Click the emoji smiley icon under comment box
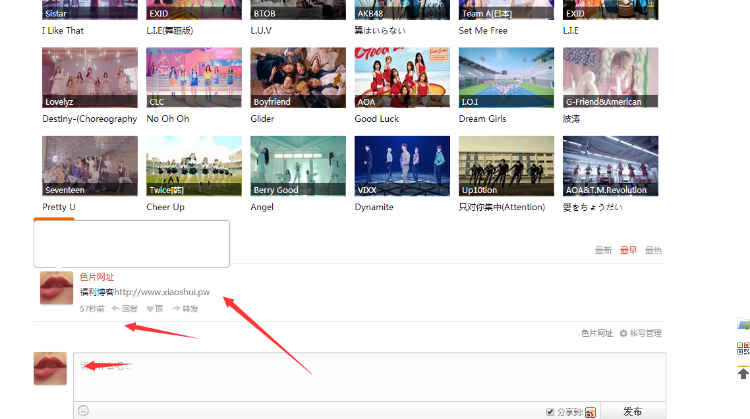 click(x=83, y=410)
